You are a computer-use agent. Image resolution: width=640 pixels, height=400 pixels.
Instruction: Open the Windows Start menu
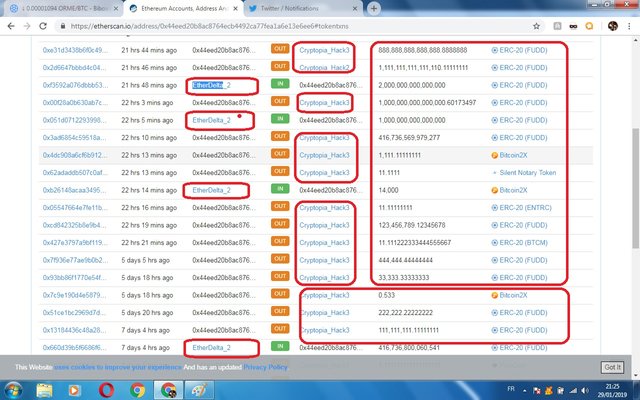pos(13,390)
